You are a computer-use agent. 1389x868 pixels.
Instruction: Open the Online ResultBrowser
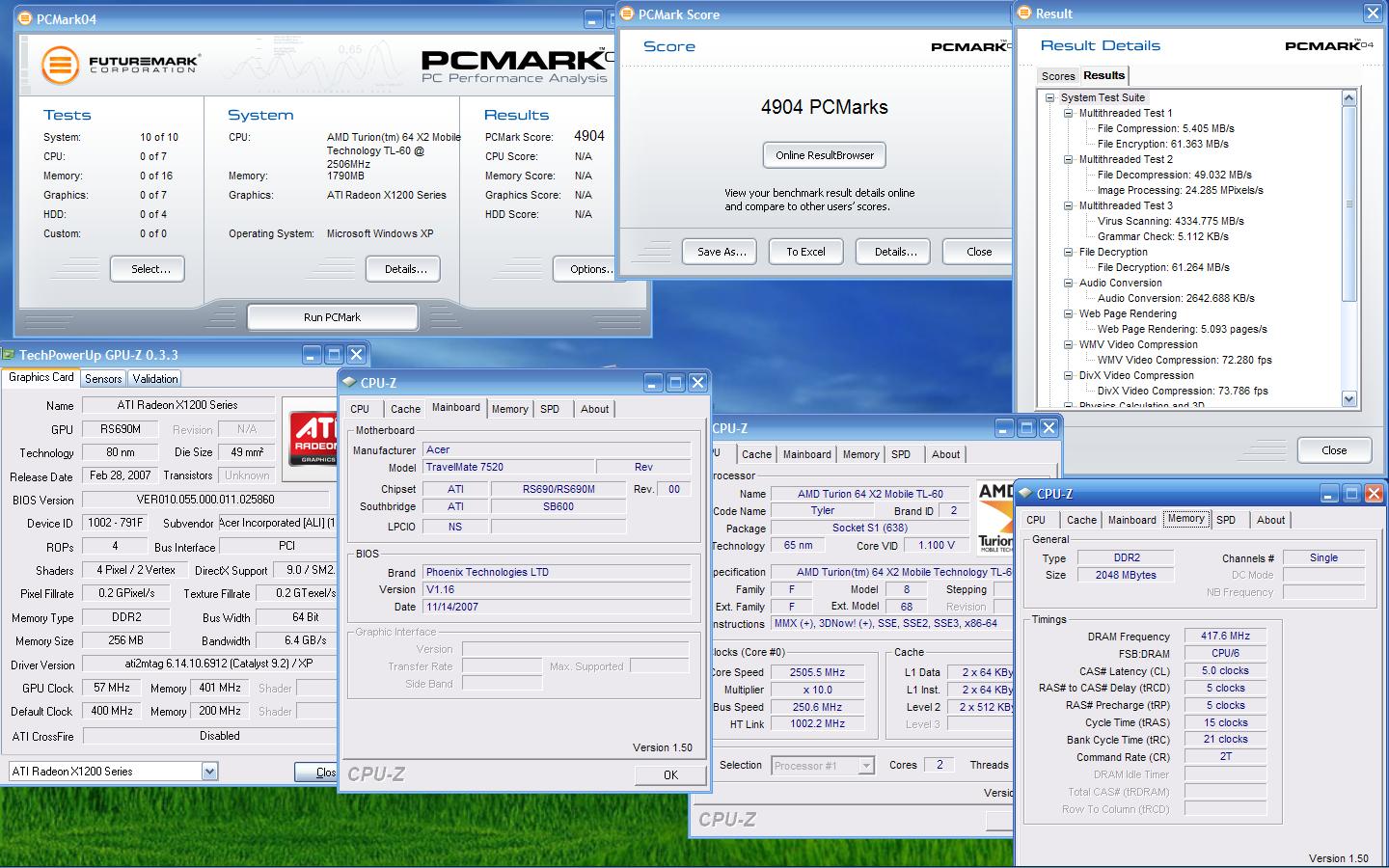point(825,155)
